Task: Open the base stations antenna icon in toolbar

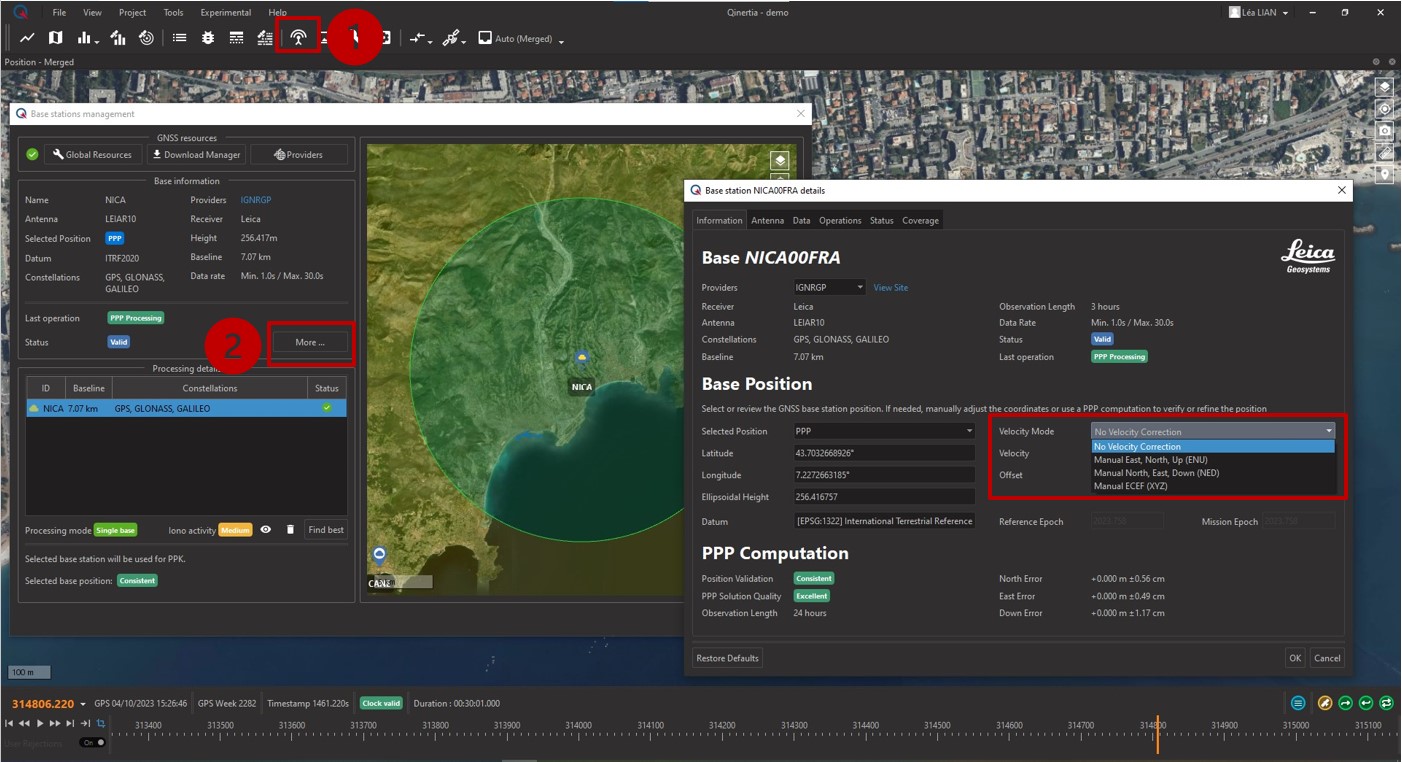Action: 298,38
